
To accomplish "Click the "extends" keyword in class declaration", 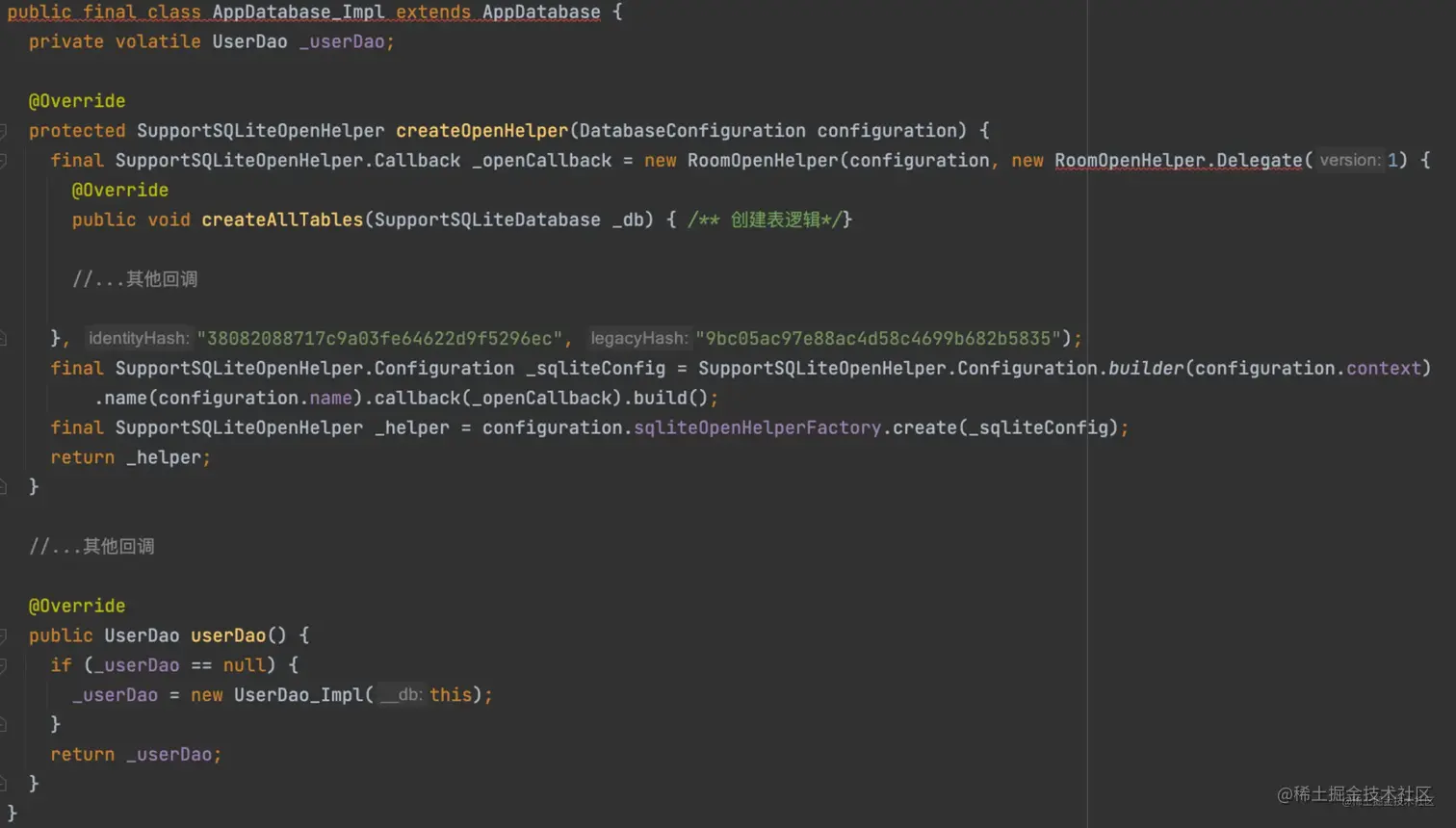I will pos(433,13).
